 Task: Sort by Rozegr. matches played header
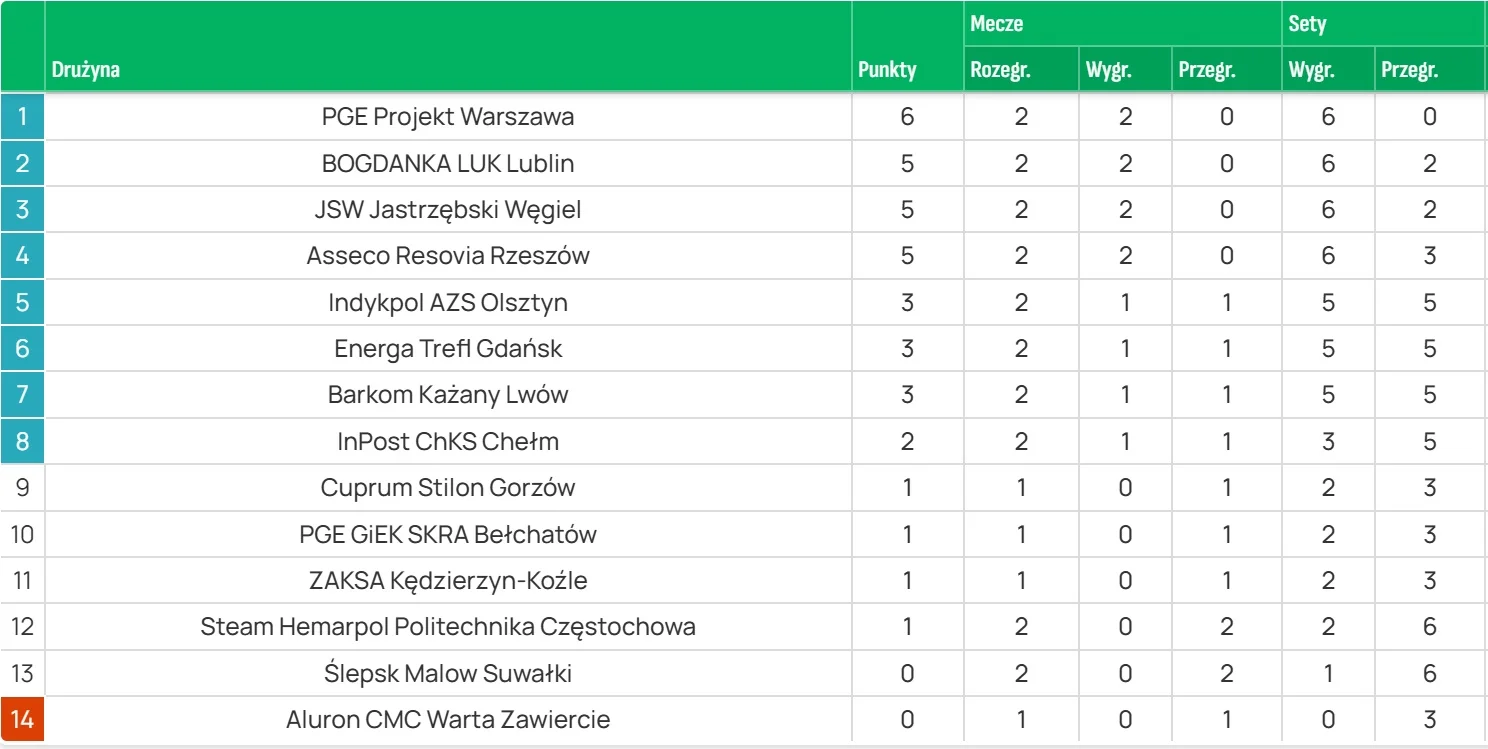[1000, 70]
